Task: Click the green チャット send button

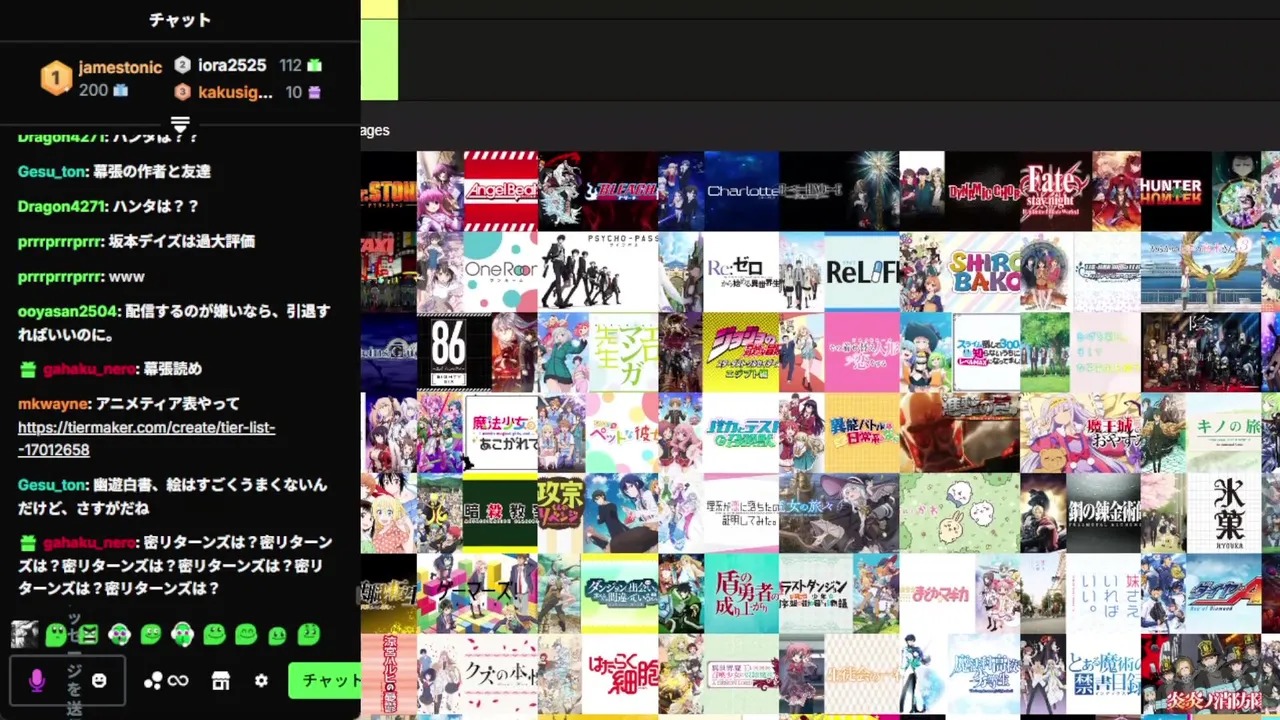Action: point(325,680)
